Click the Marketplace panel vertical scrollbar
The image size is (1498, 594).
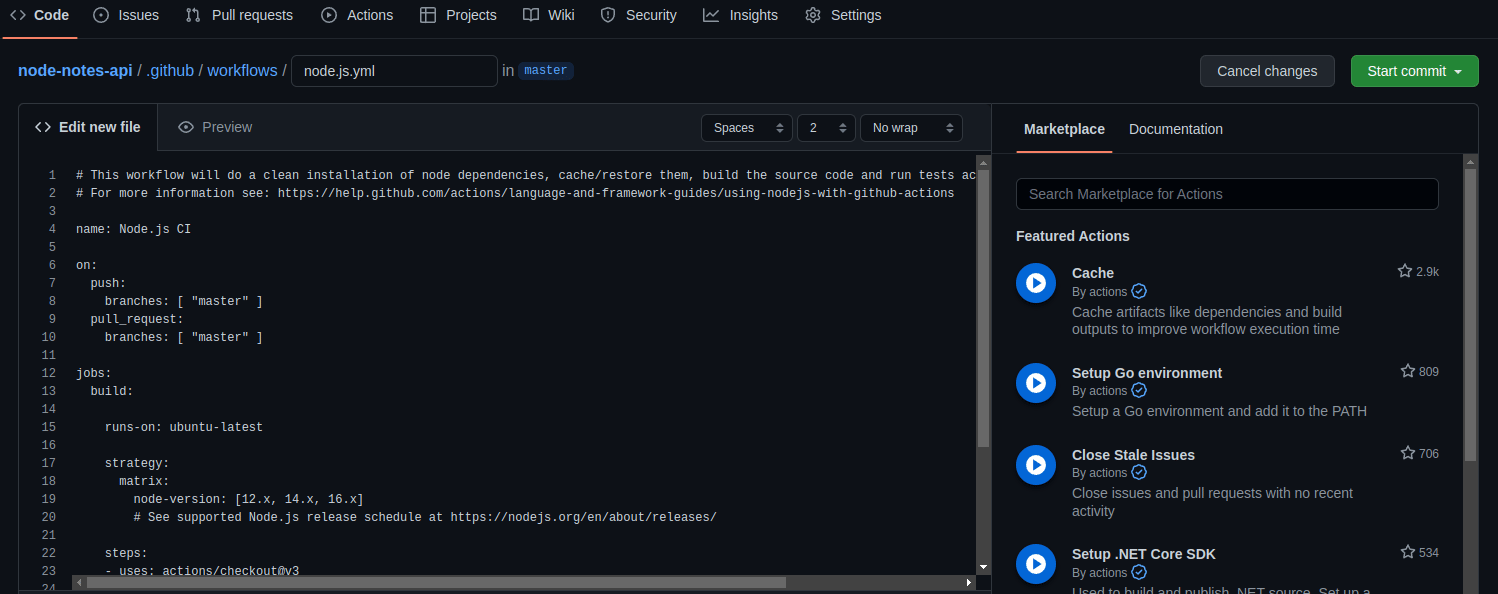[1470, 315]
